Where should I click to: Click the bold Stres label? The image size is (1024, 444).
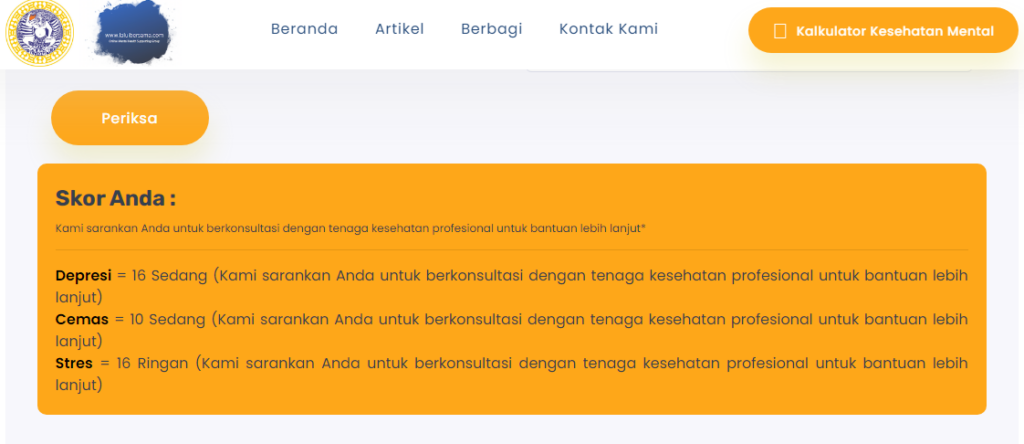pyautogui.click(x=74, y=363)
